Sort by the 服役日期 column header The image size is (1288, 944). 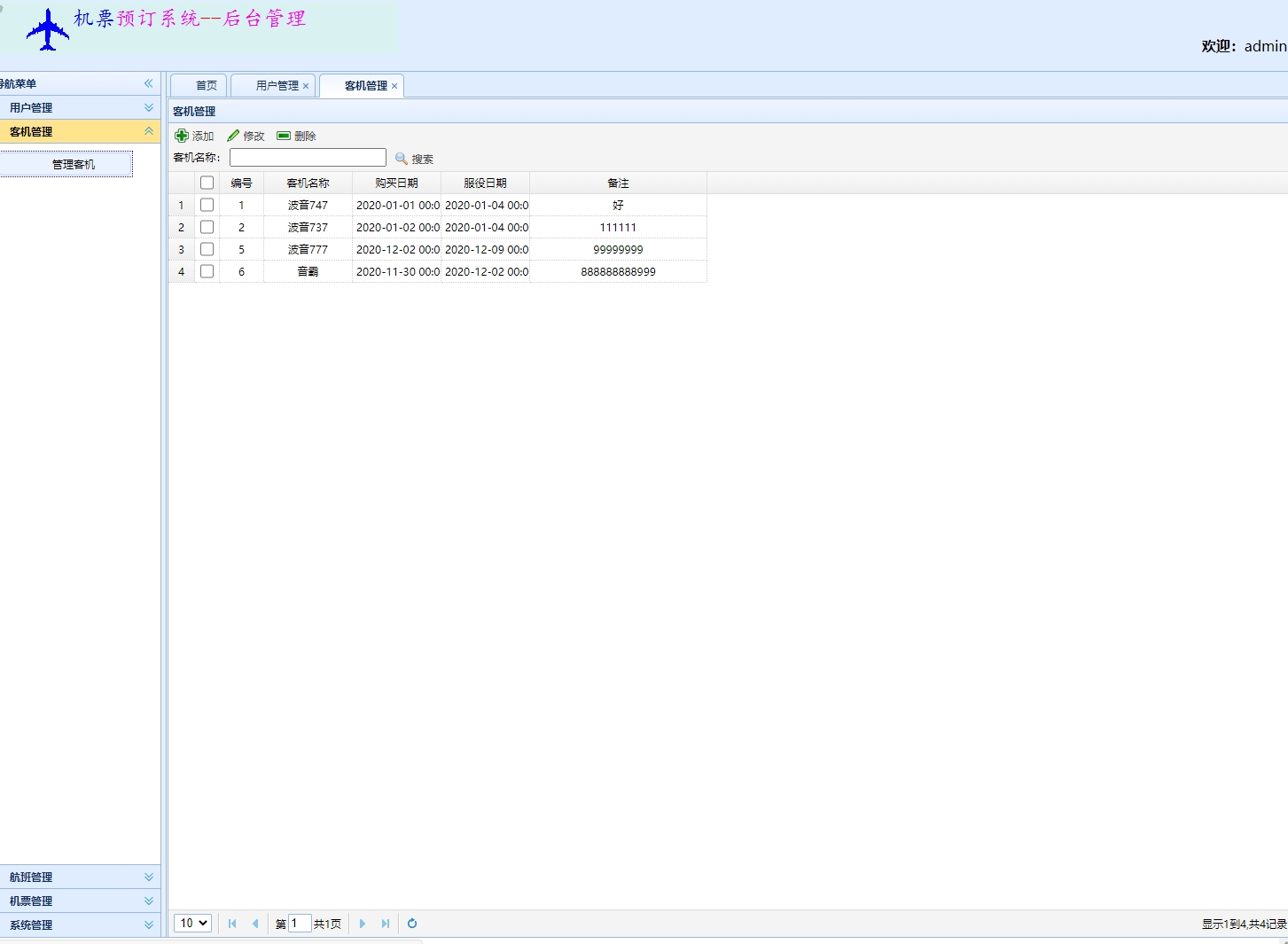click(485, 183)
